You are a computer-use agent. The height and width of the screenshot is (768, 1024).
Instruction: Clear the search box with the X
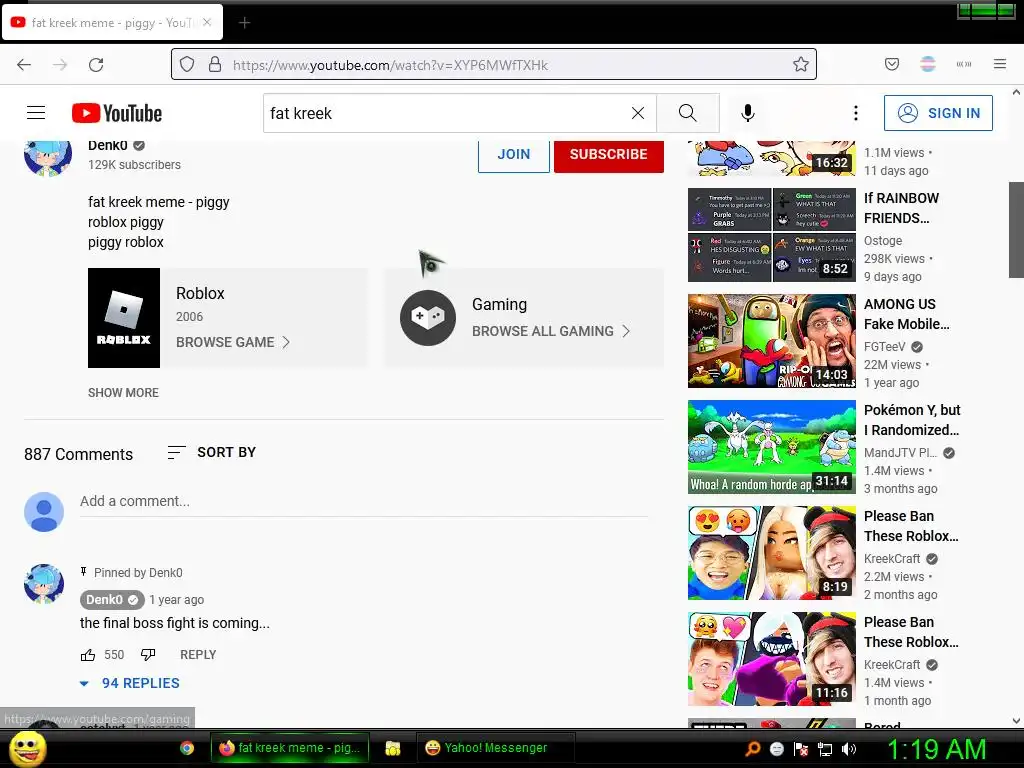click(x=638, y=113)
